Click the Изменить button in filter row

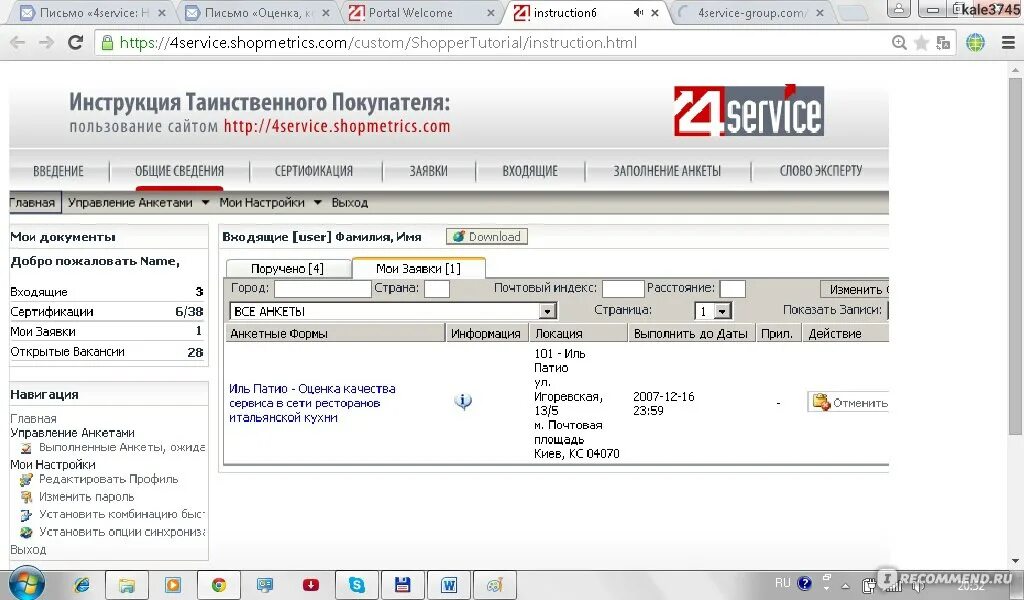(x=855, y=289)
